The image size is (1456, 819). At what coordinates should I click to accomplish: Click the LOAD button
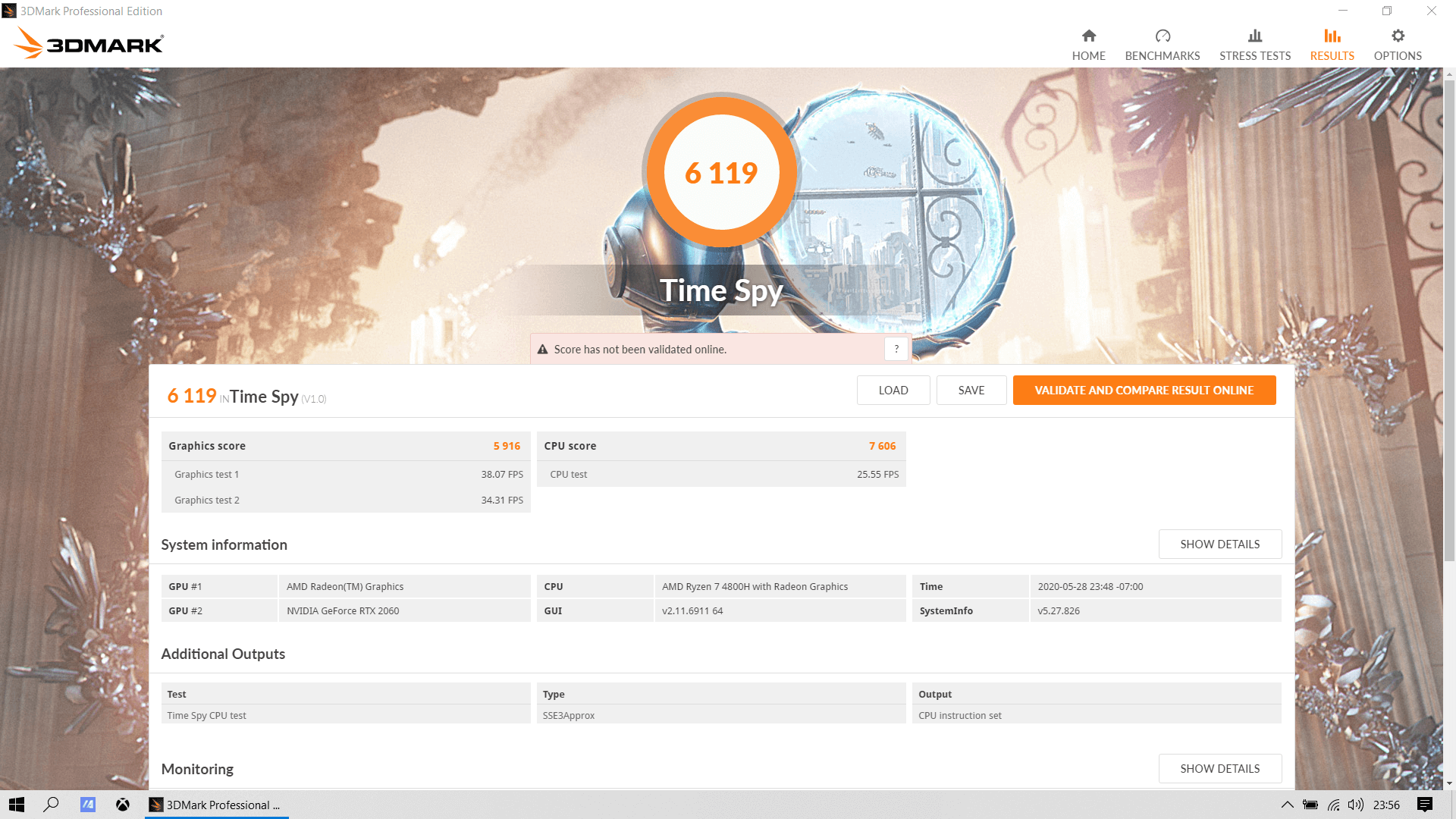(x=893, y=391)
